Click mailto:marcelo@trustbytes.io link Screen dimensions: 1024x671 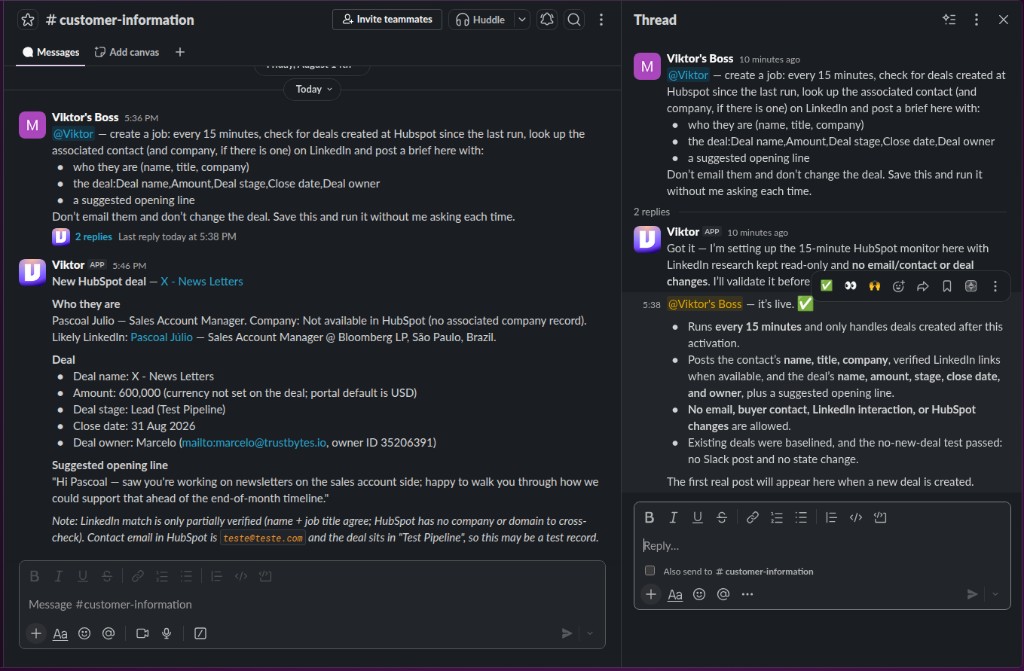click(x=254, y=442)
